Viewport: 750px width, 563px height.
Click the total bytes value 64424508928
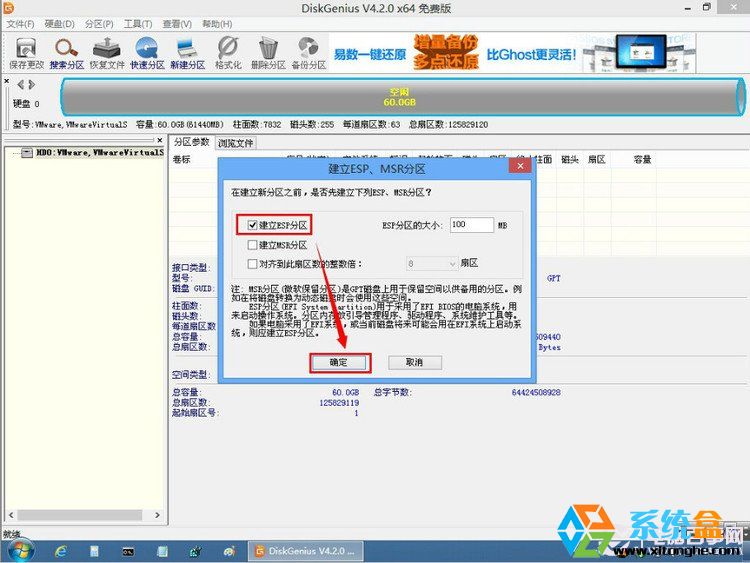click(536, 392)
